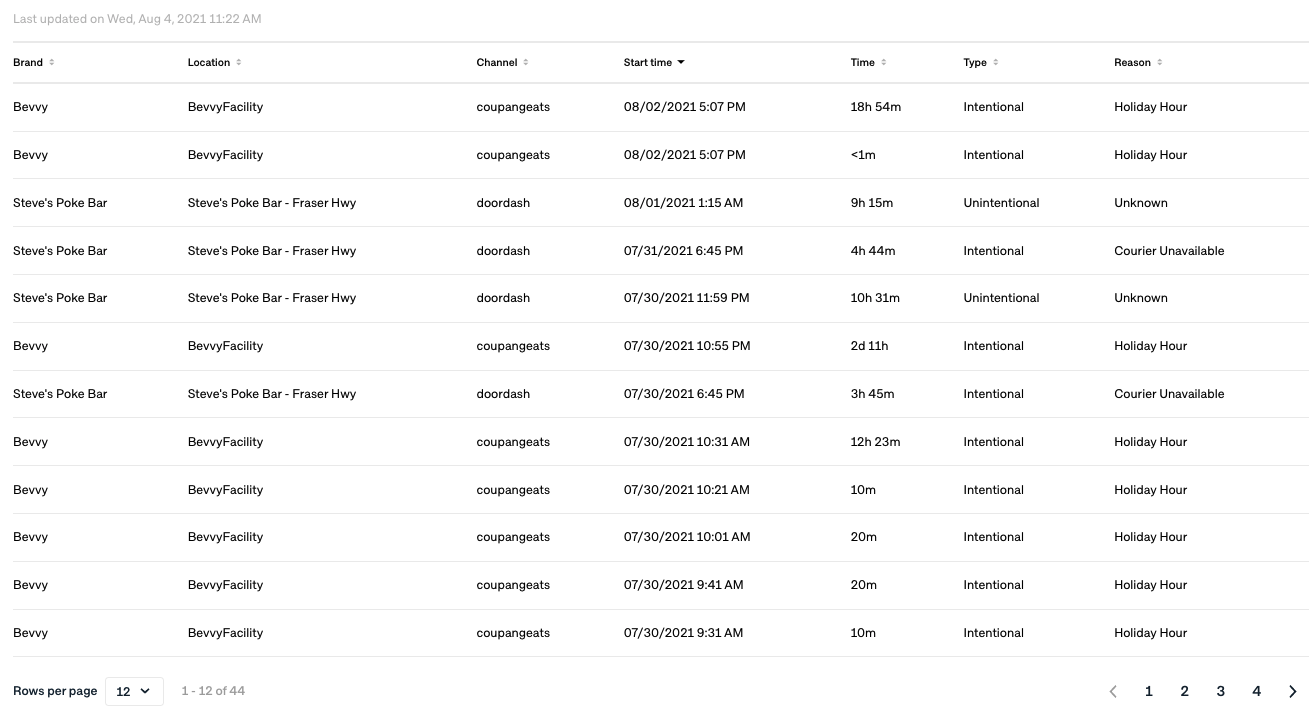Click Unknown reason in the 10h 31m row
The width and height of the screenshot is (1315, 715).
point(1141,298)
